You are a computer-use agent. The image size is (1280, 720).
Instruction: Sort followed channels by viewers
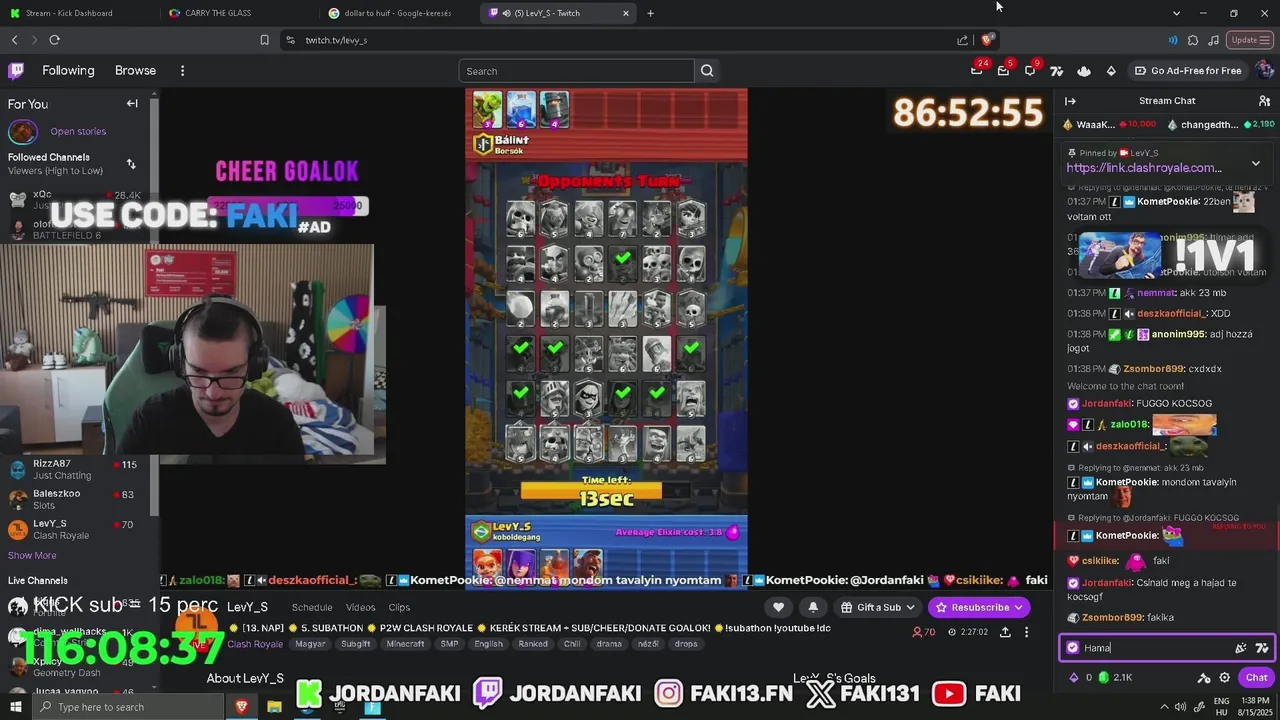point(131,164)
